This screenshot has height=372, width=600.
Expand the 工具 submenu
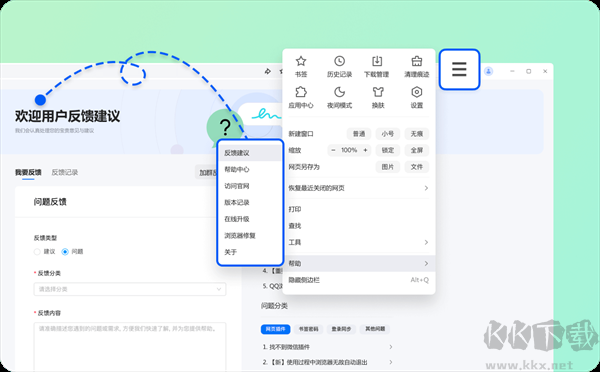pos(359,242)
